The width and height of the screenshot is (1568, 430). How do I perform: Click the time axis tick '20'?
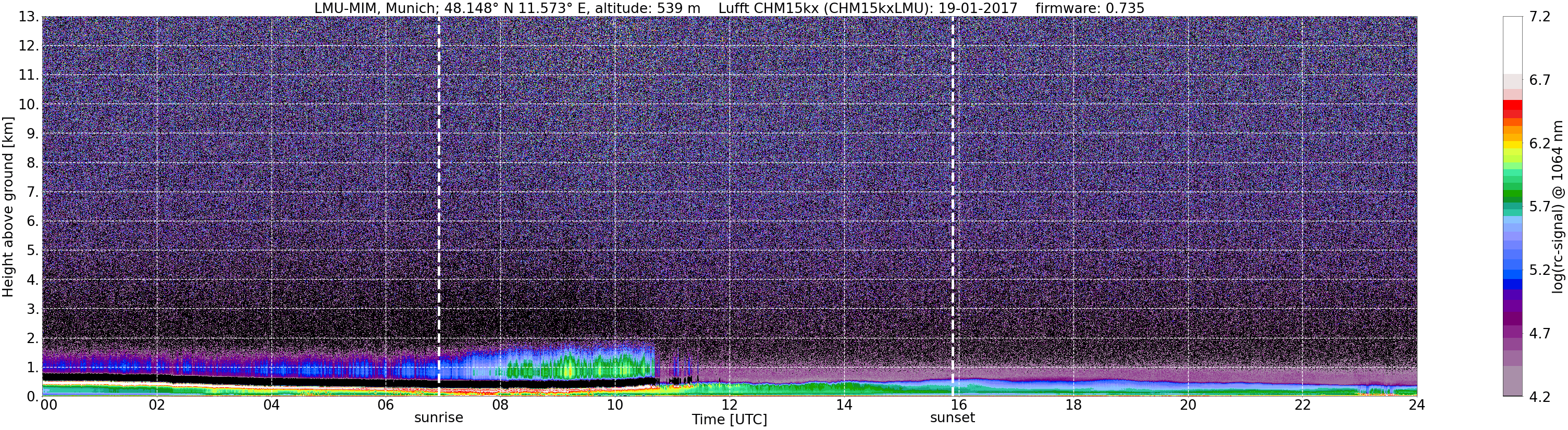click(x=1188, y=405)
